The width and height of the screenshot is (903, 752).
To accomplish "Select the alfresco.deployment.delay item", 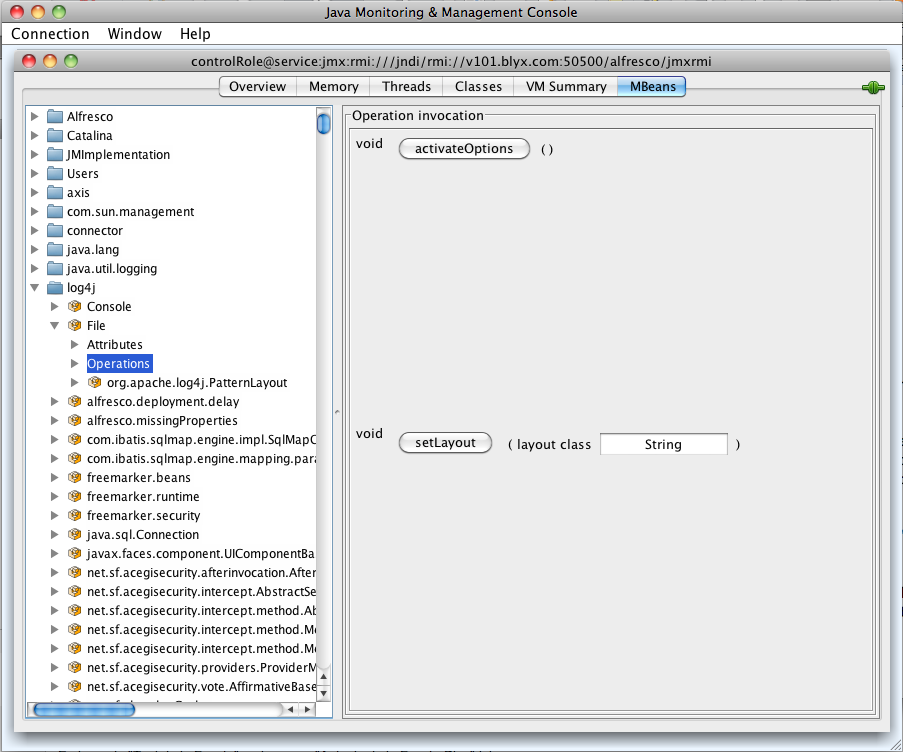I will point(163,401).
